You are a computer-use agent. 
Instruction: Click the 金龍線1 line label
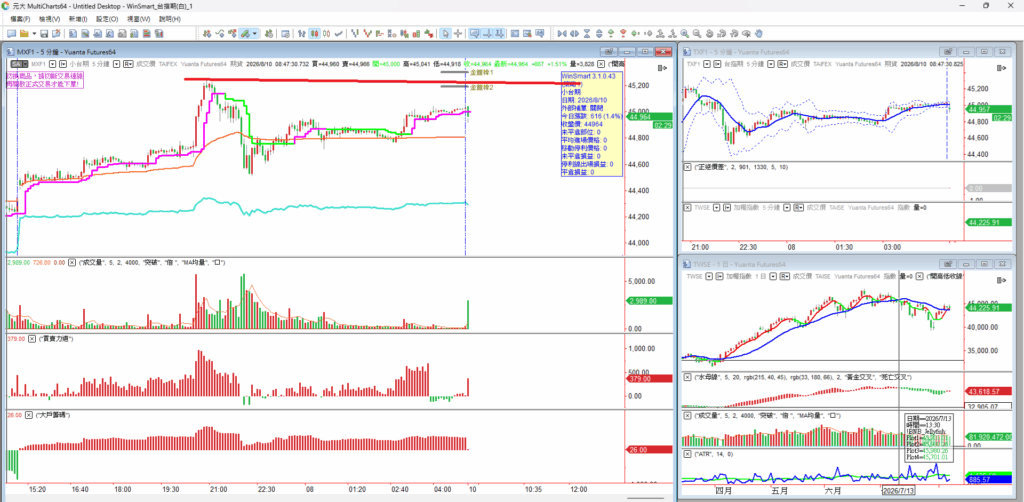tap(481, 73)
